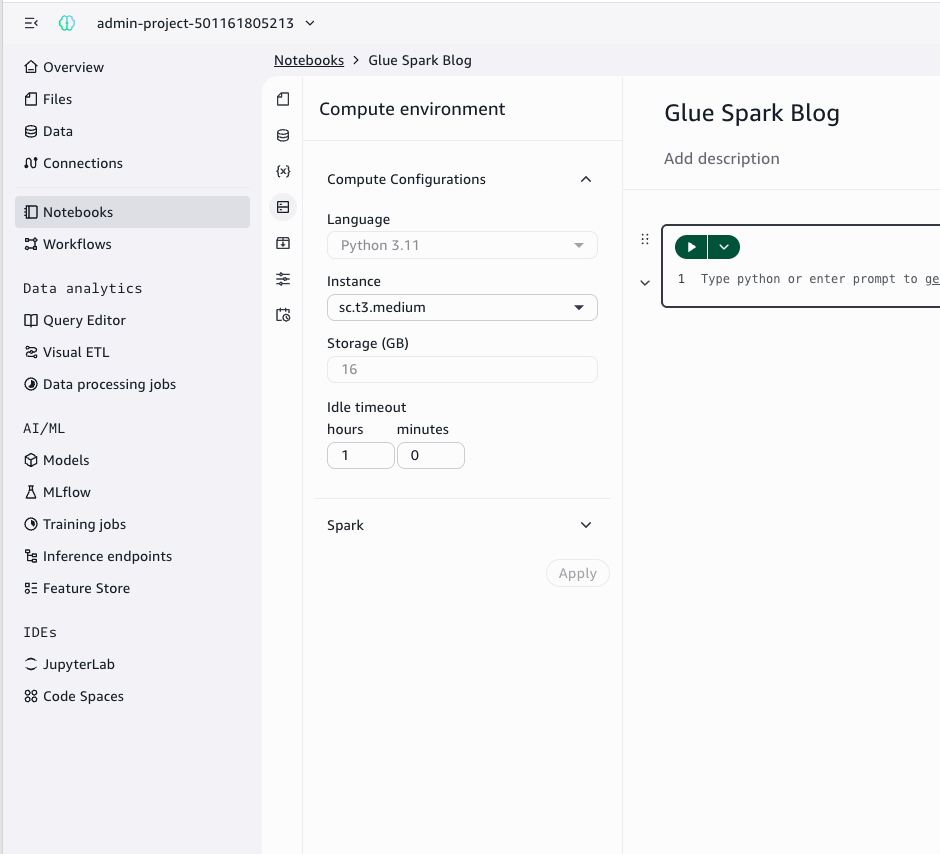Click the Code Spaces icon
Viewport: 940px width, 854px height.
pos(31,696)
